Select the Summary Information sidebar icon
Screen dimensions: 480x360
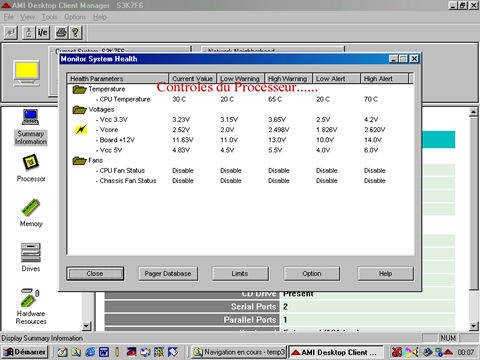pyautogui.click(x=31, y=127)
